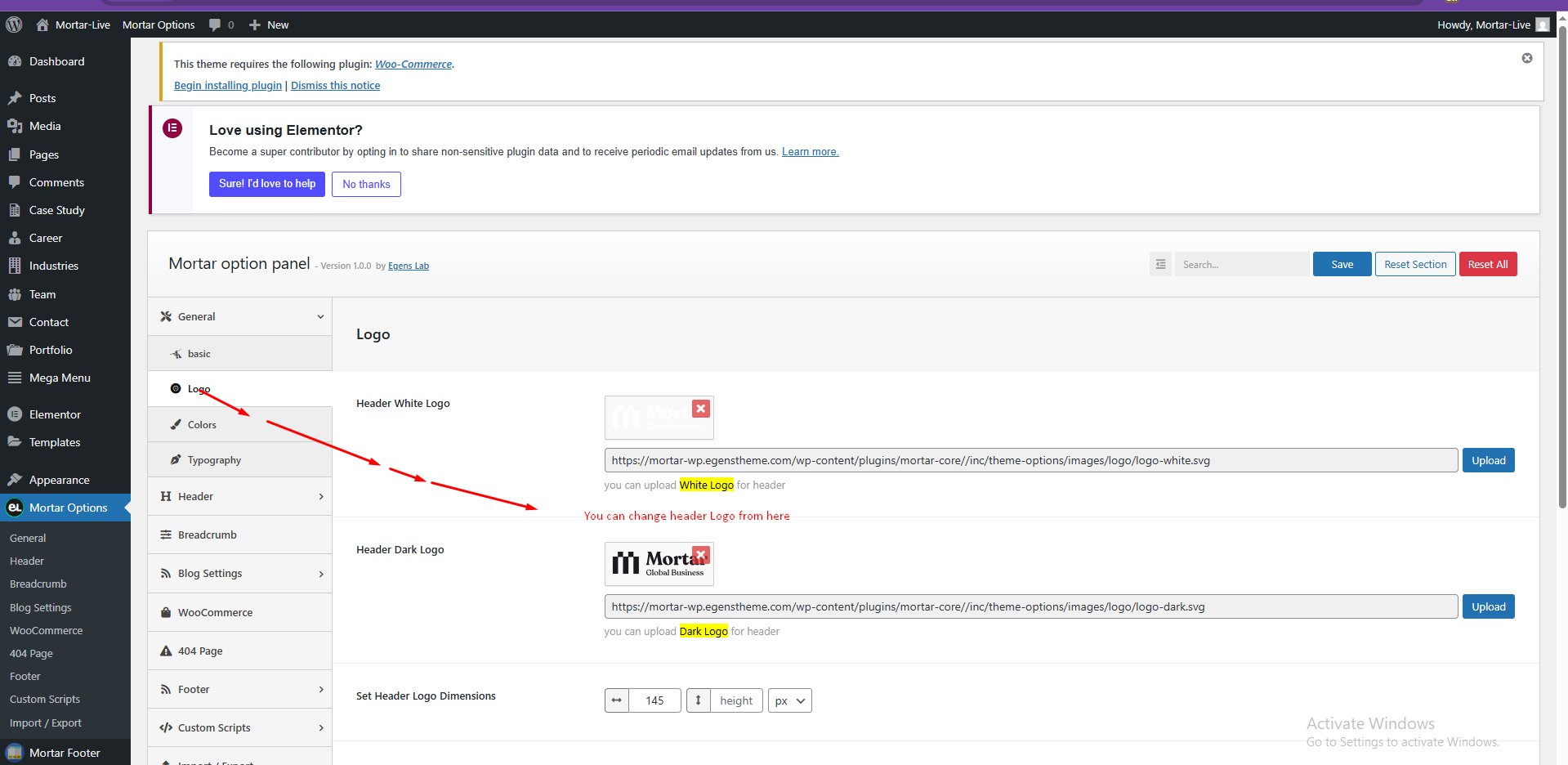Open the Breadcrumb options tab
Image resolution: width=1568 pixels, height=765 pixels.
pyautogui.click(x=239, y=535)
